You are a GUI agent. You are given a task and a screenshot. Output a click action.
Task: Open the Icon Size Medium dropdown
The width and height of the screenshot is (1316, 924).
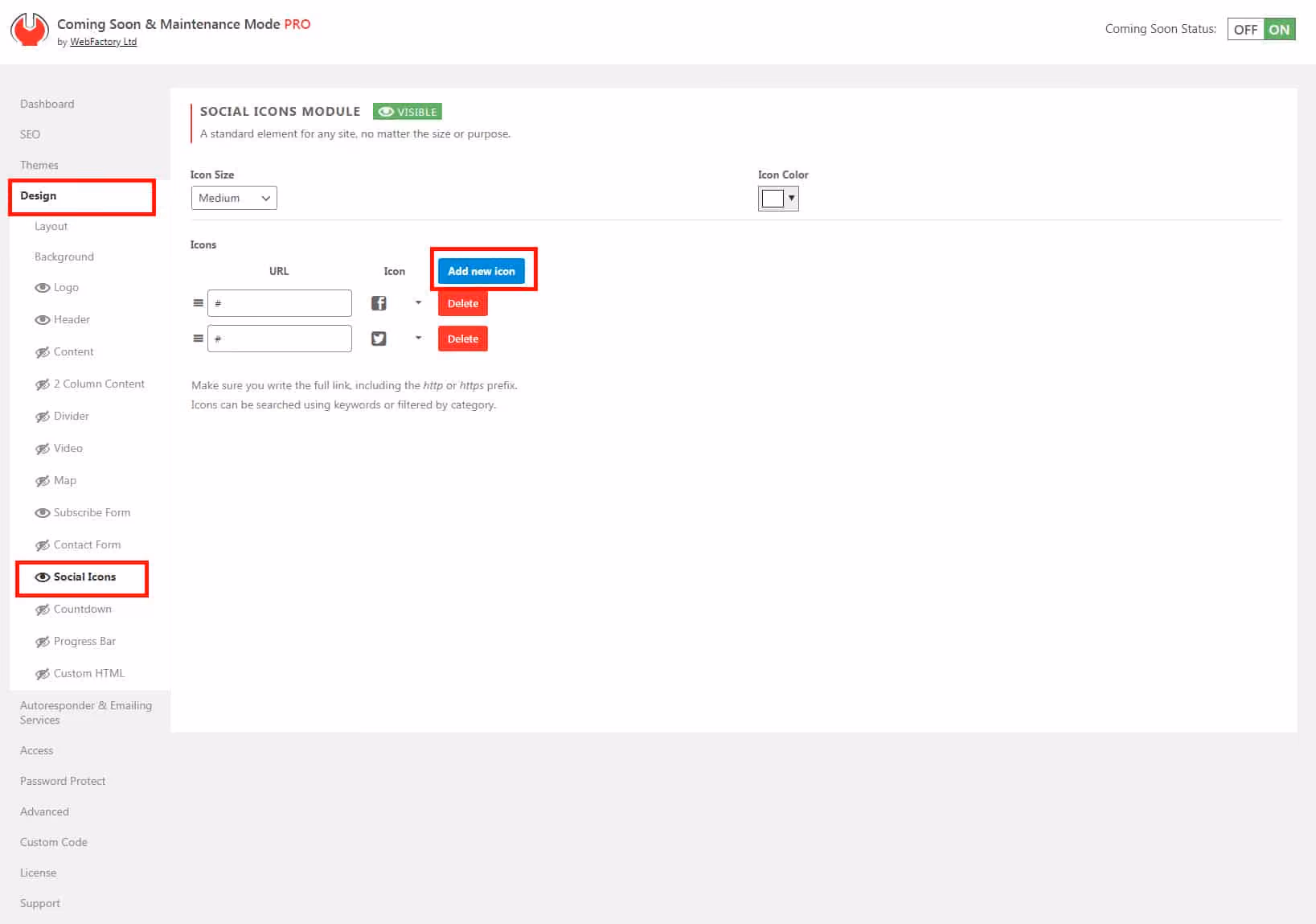point(234,198)
